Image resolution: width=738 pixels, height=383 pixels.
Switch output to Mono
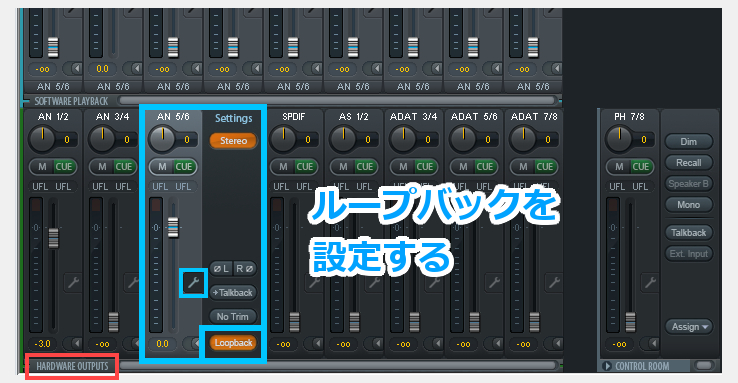689,205
